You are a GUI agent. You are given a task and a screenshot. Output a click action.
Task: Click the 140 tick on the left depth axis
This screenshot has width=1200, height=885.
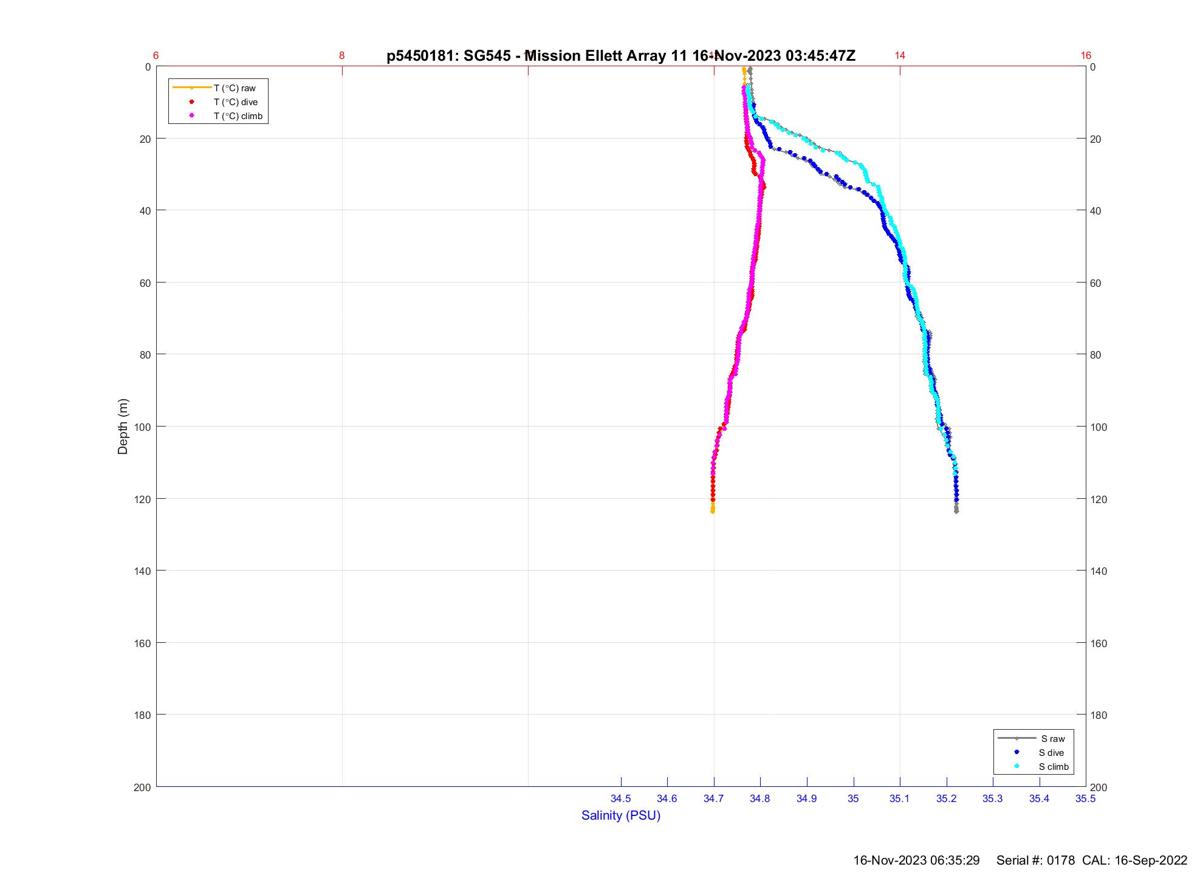(142, 571)
